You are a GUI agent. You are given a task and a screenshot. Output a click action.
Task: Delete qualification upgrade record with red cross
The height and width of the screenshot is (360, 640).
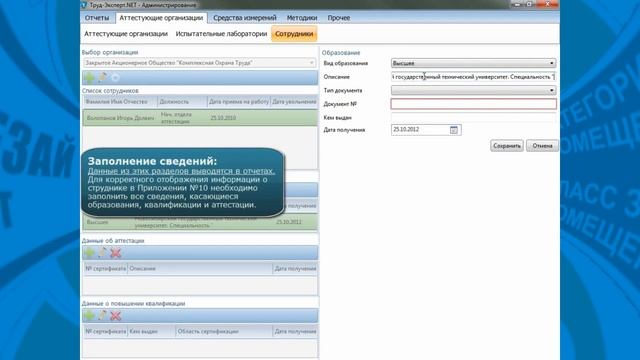(116, 316)
